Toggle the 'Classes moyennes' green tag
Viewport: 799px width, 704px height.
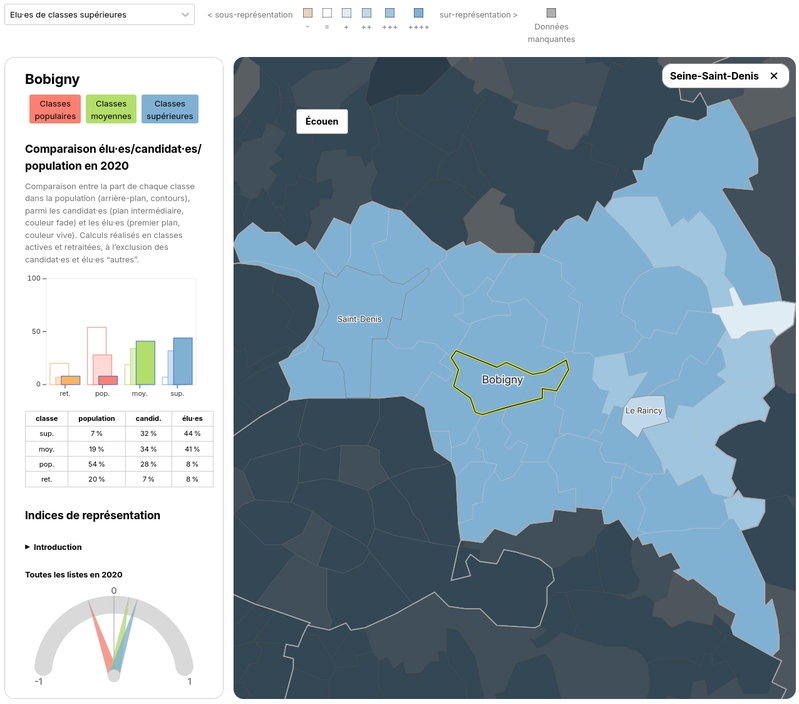click(x=111, y=110)
